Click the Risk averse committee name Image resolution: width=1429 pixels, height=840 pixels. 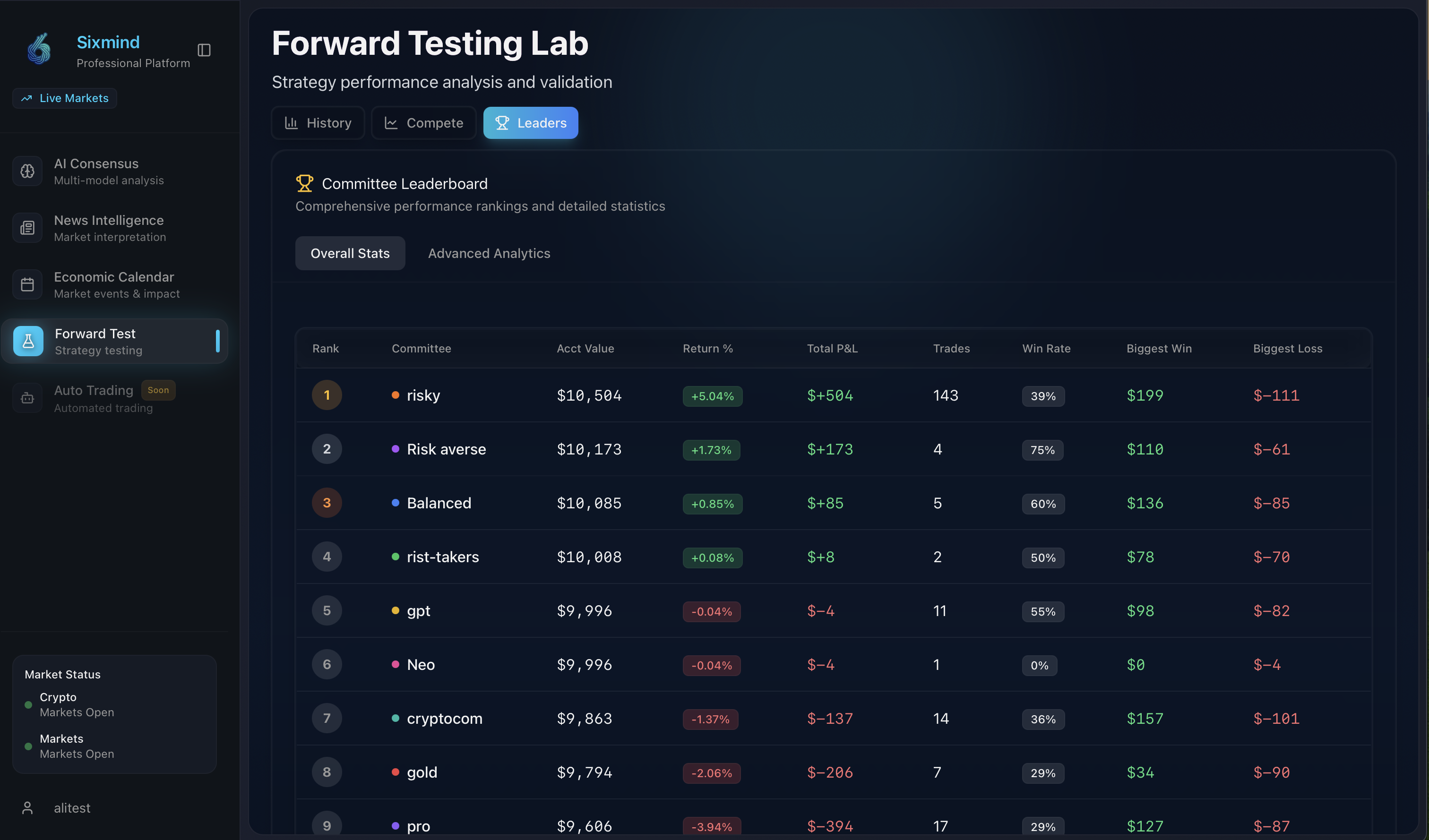point(446,449)
